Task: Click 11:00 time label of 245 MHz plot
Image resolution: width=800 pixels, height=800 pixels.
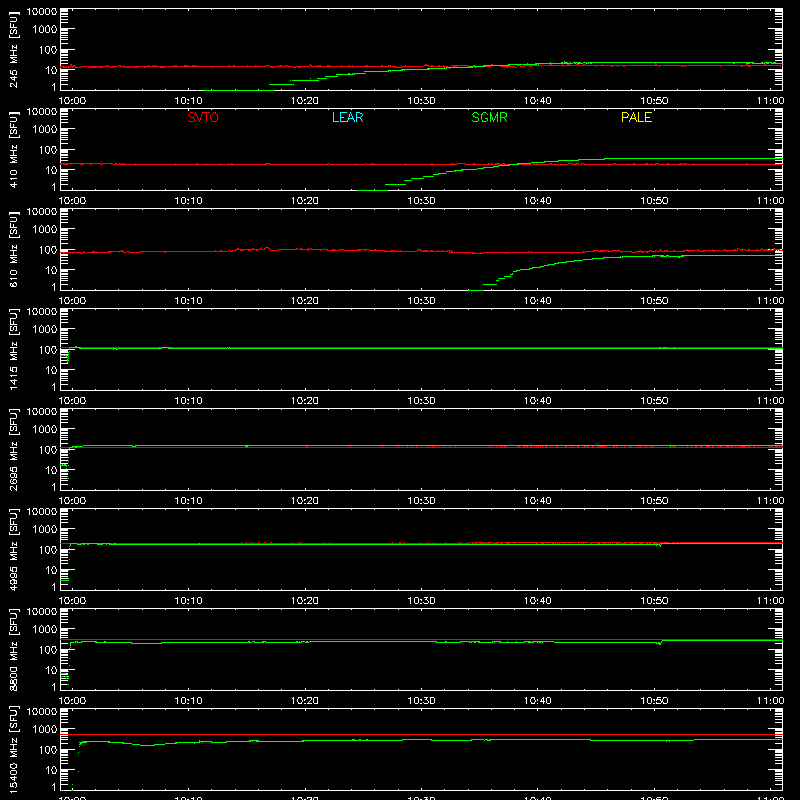Action: [x=770, y=101]
